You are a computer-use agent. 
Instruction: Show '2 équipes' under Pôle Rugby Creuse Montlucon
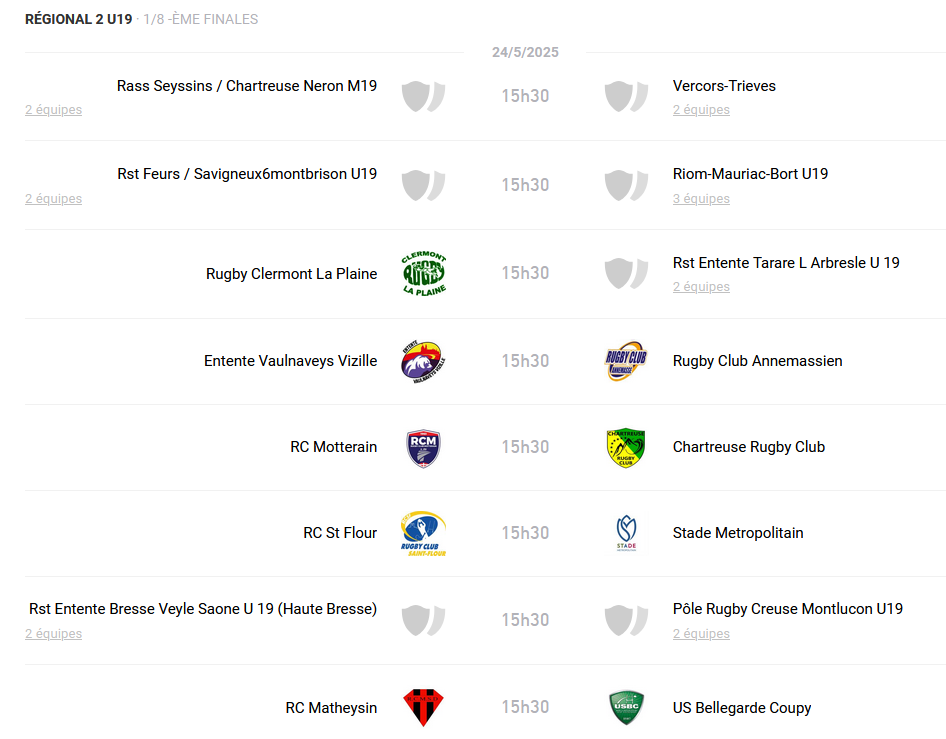701,633
